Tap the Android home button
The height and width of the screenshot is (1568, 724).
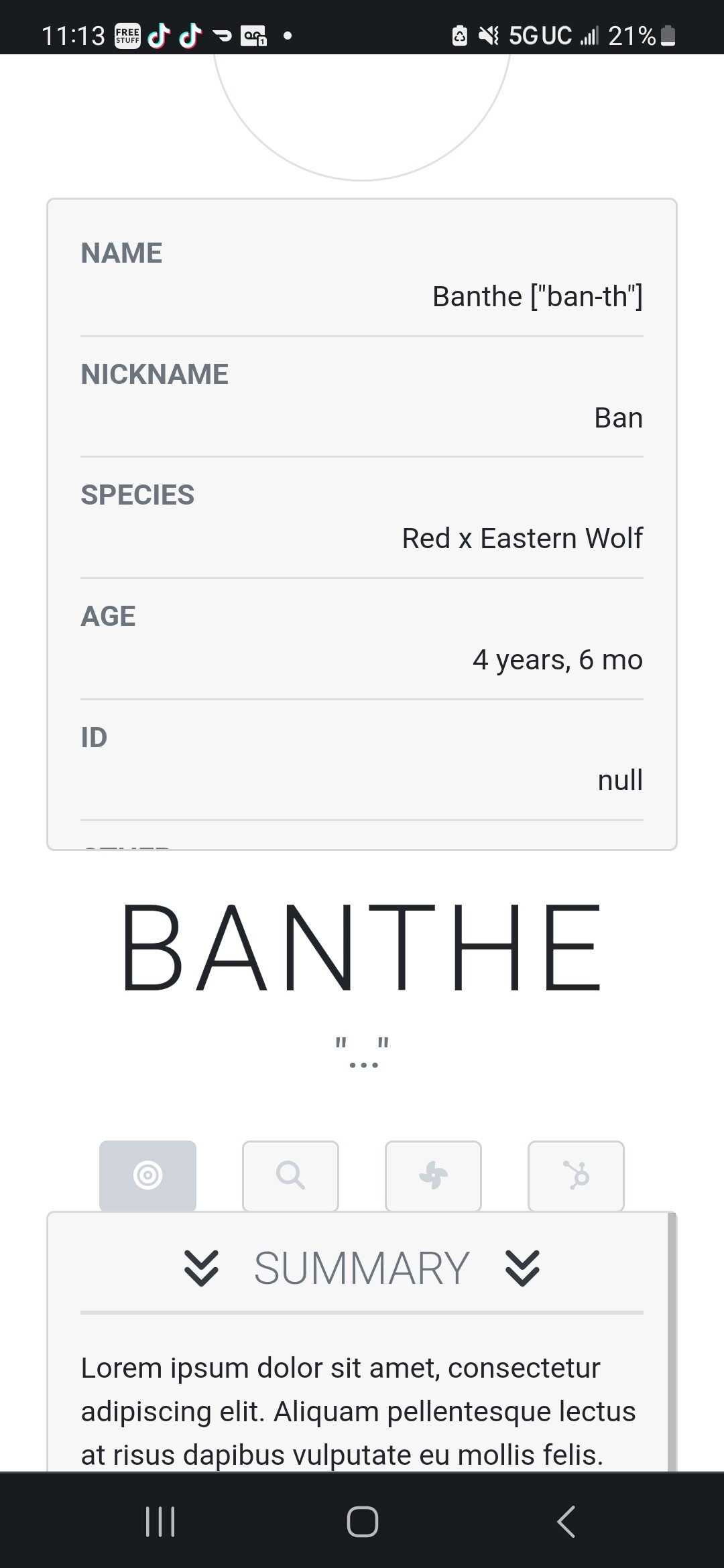[362, 1522]
